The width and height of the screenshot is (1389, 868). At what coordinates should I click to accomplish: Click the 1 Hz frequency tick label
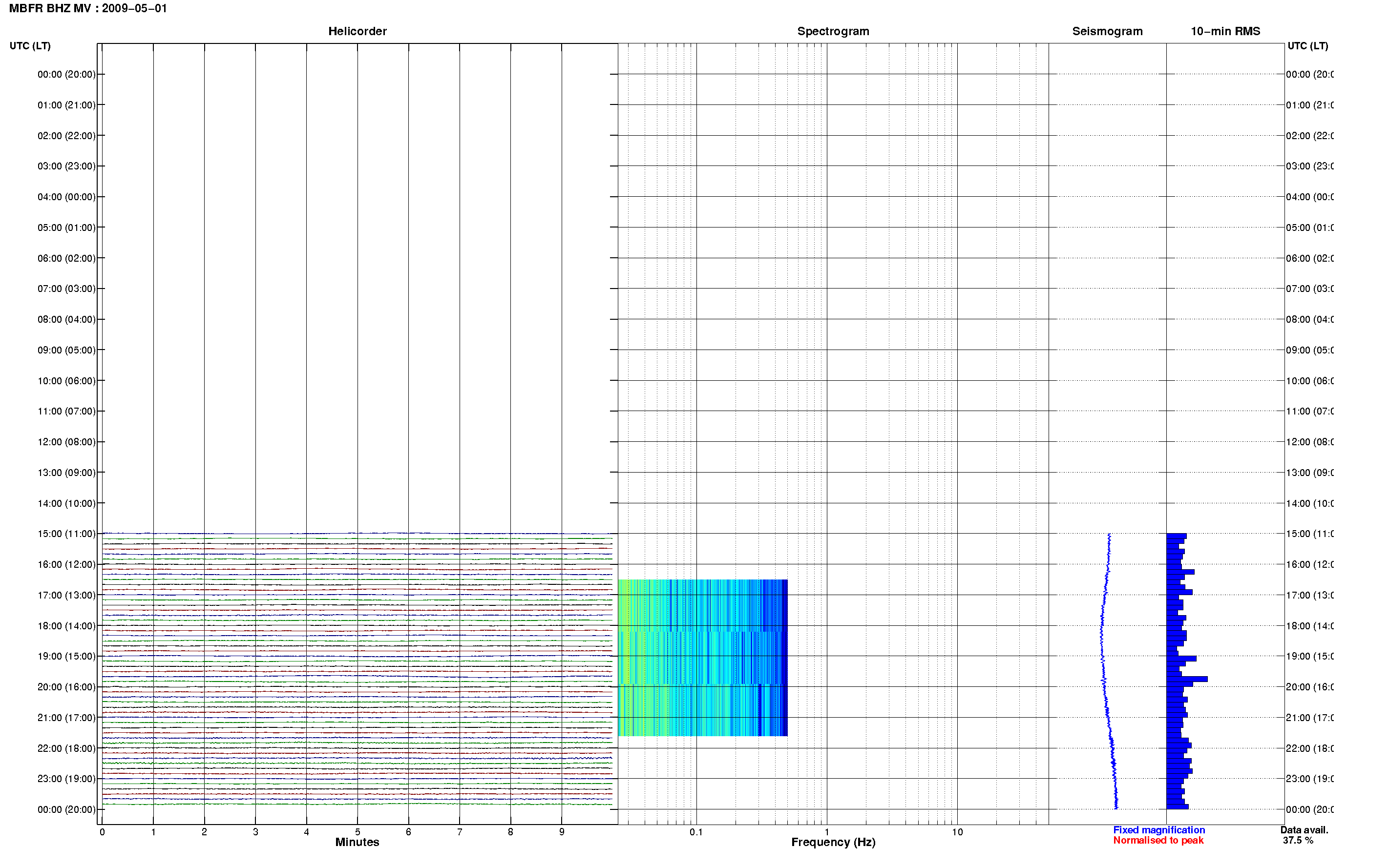point(827,832)
